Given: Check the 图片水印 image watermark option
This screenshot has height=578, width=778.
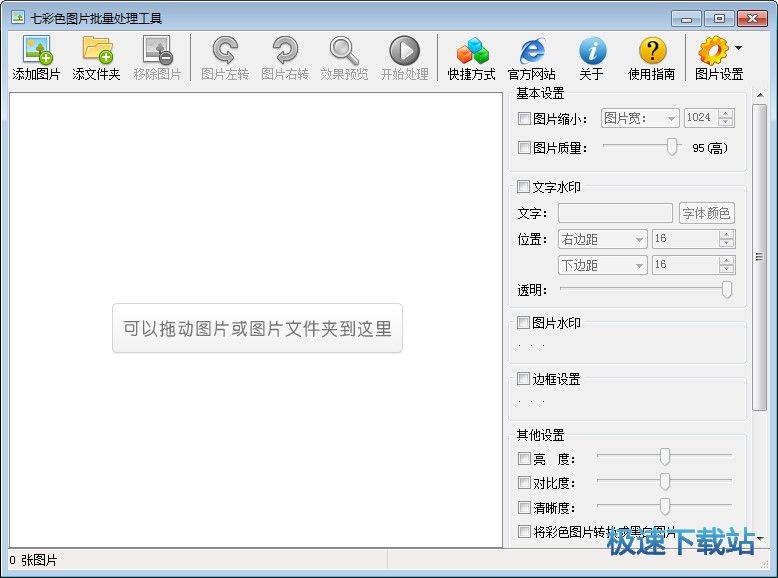Looking at the screenshot, I should (x=524, y=323).
